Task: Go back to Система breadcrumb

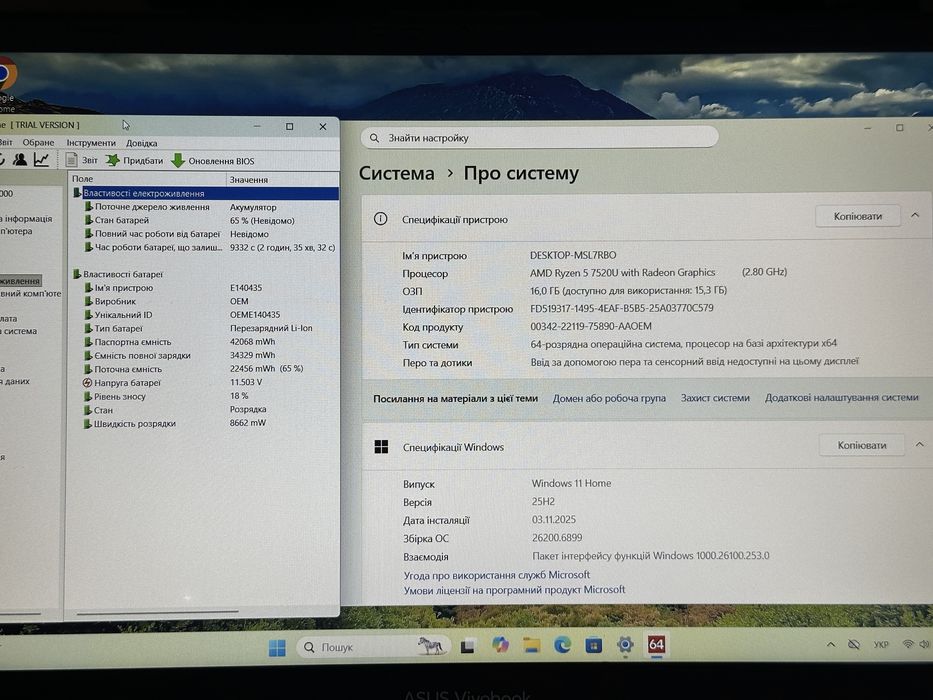Action: pyautogui.click(x=396, y=173)
